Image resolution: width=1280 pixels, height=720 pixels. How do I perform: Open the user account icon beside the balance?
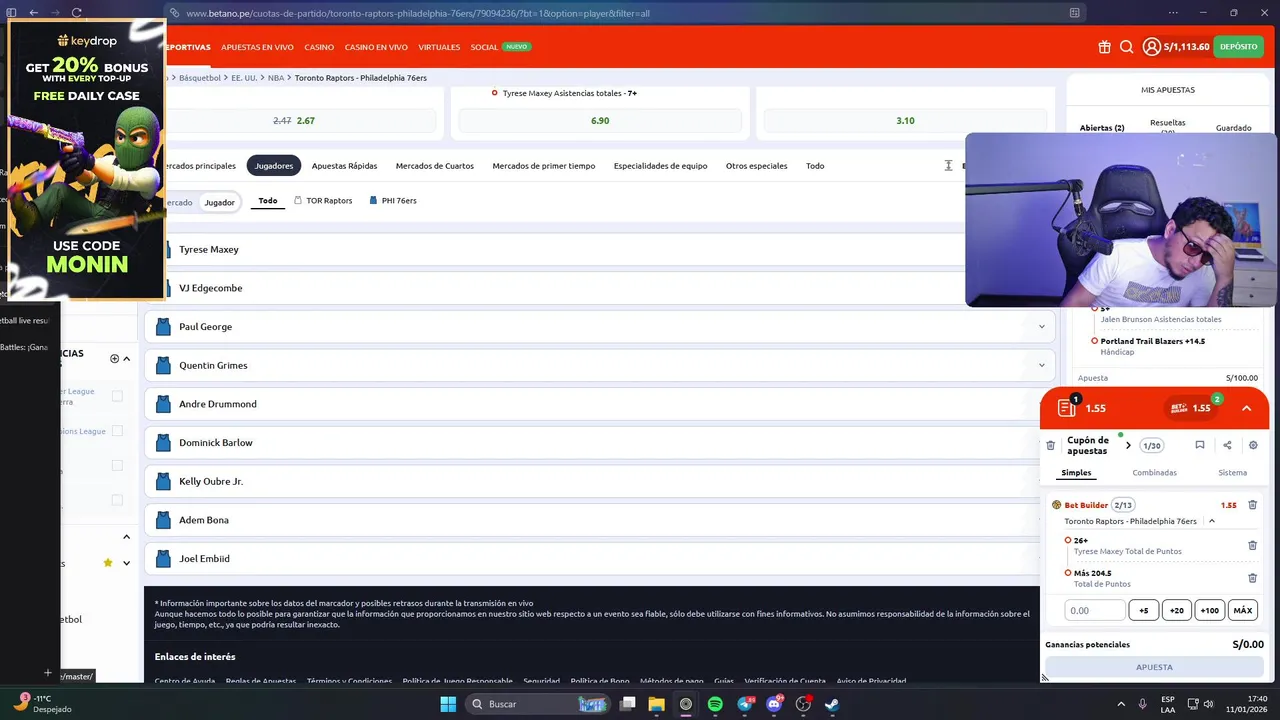point(1151,47)
